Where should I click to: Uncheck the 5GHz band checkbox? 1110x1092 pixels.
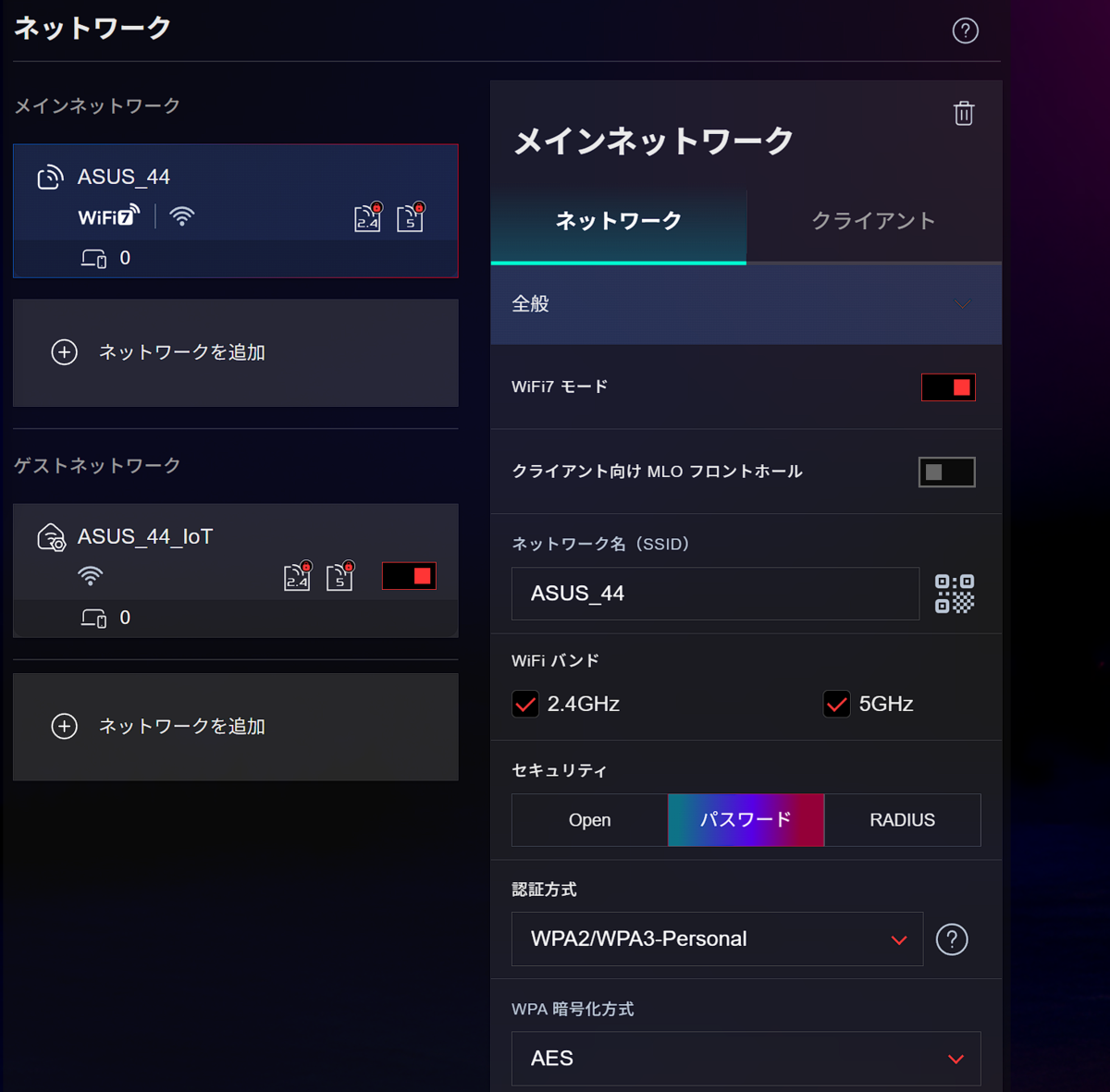click(837, 704)
